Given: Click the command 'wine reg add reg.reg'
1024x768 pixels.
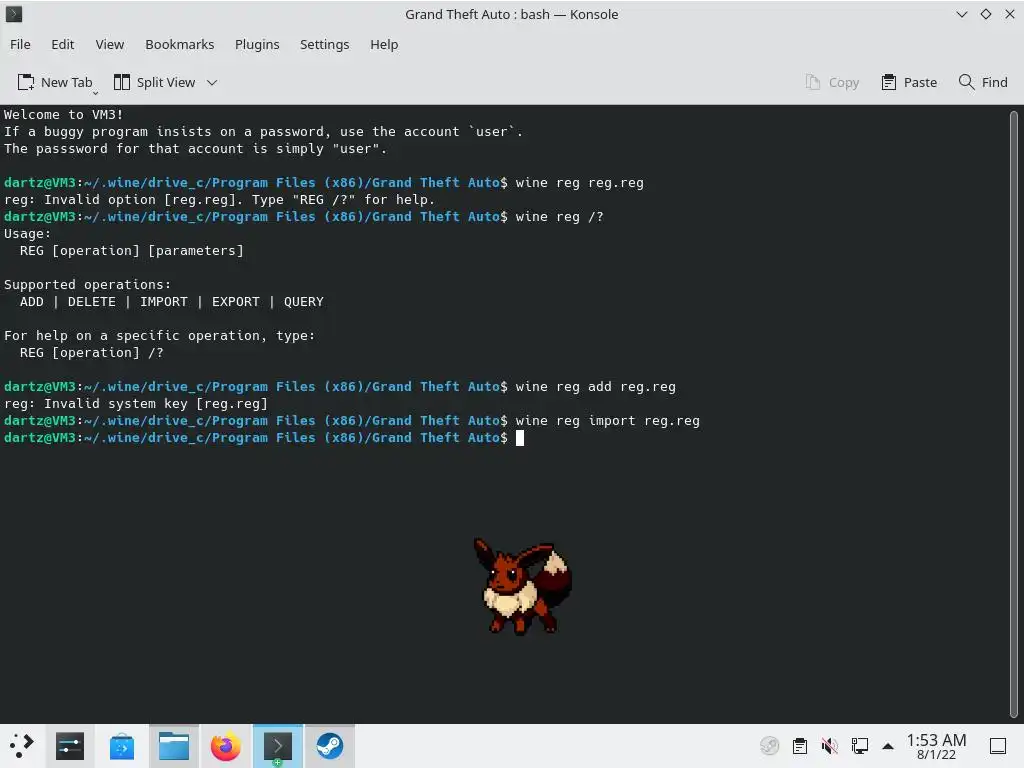Looking at the screenshot, I should (596, 387).
